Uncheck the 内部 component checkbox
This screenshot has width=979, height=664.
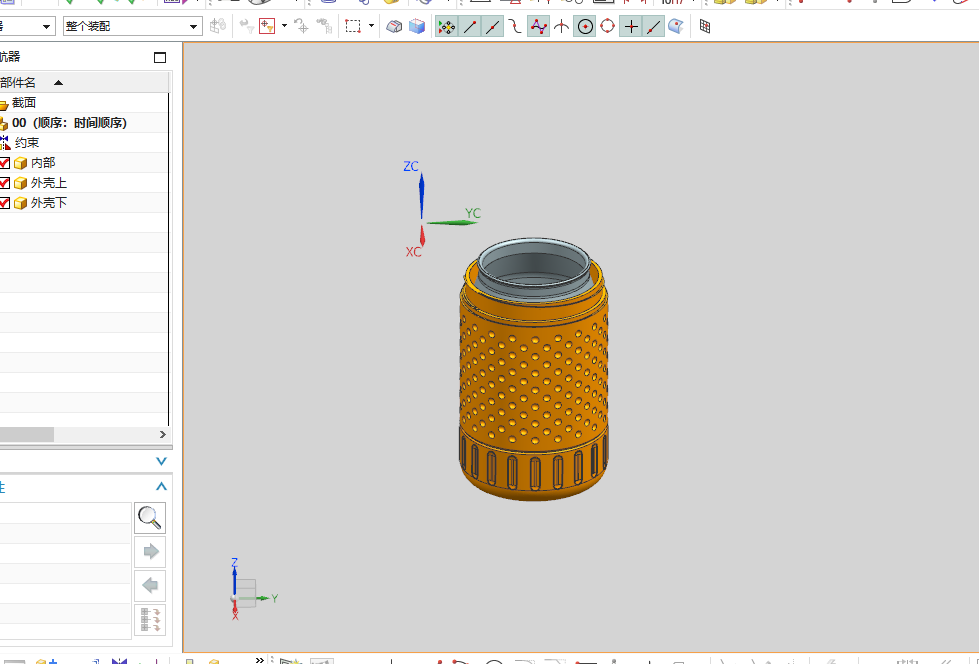4,163
